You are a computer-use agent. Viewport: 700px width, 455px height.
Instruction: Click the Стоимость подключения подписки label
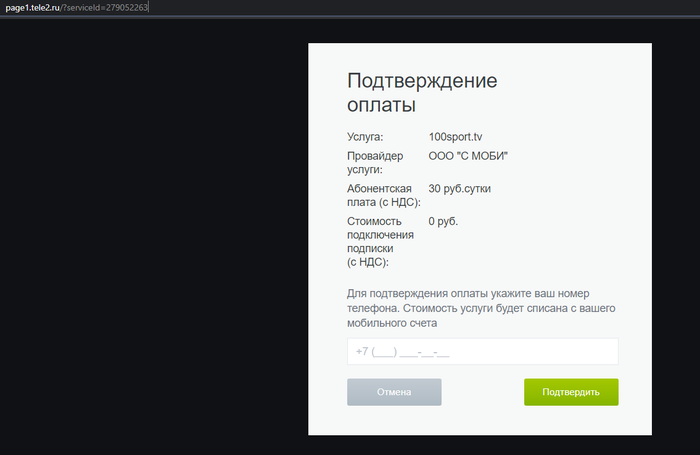[380, 242]
